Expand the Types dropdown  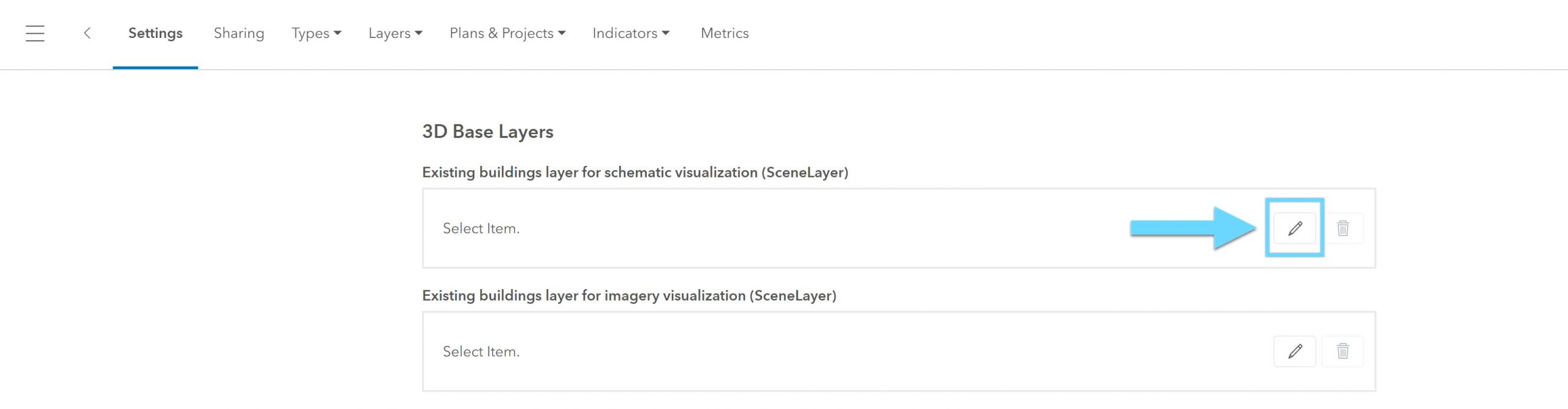pos(316,34)
